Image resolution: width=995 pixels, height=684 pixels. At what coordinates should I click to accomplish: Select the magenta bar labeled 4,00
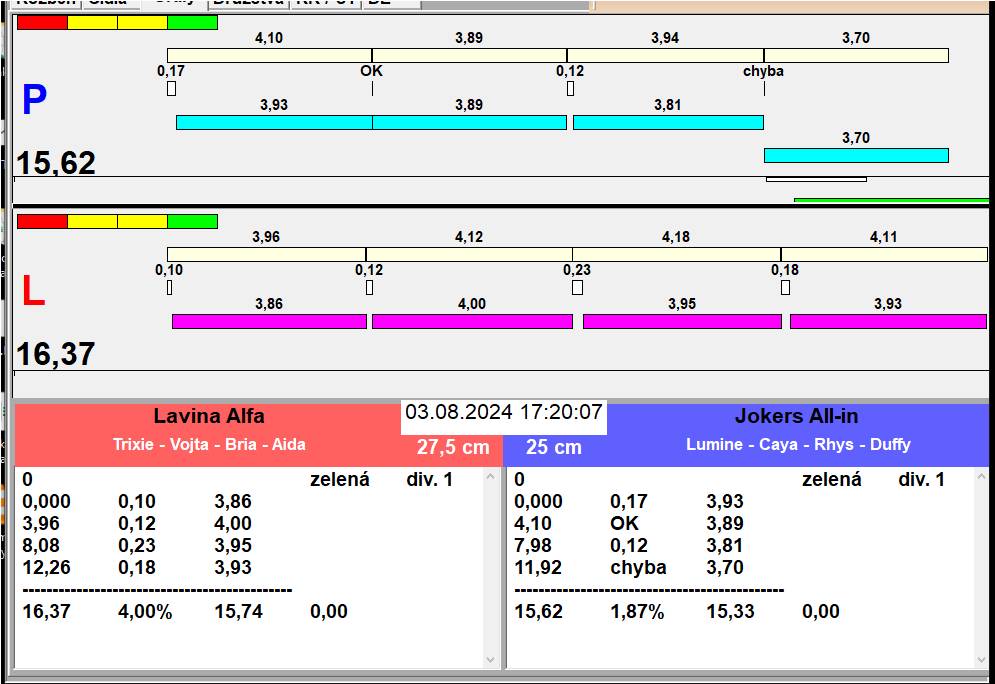click(x=472, y=321)
